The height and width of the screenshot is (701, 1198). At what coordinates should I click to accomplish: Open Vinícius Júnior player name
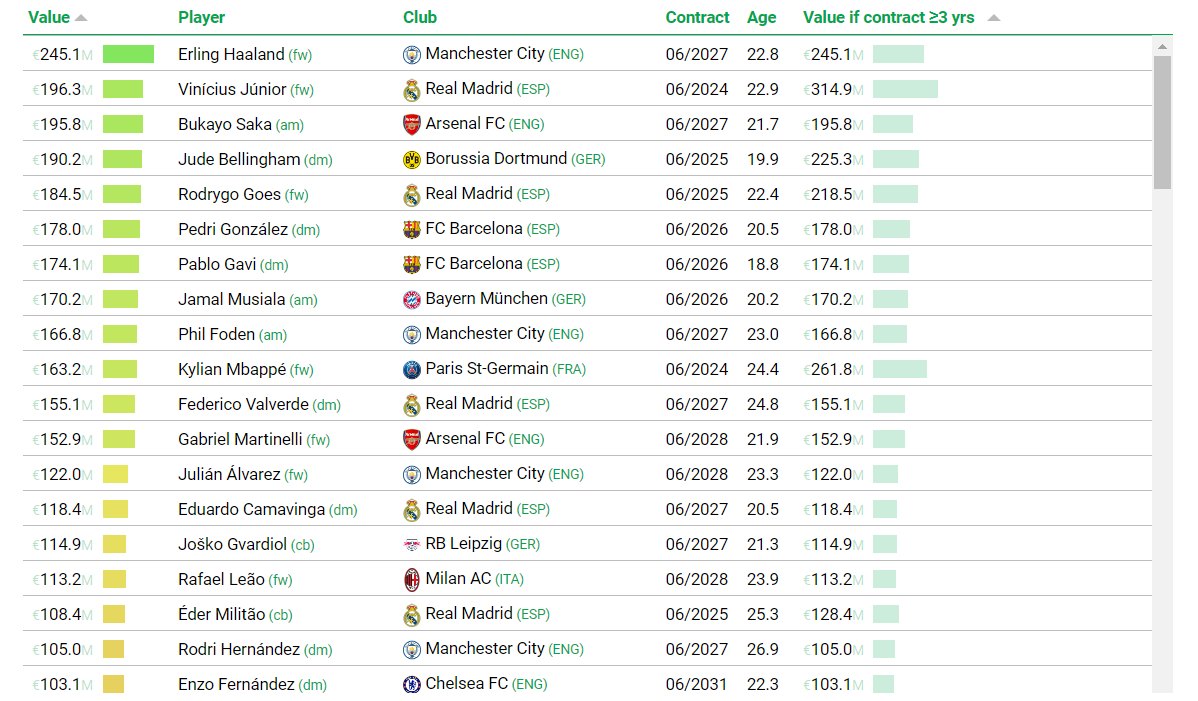(232, 89)
